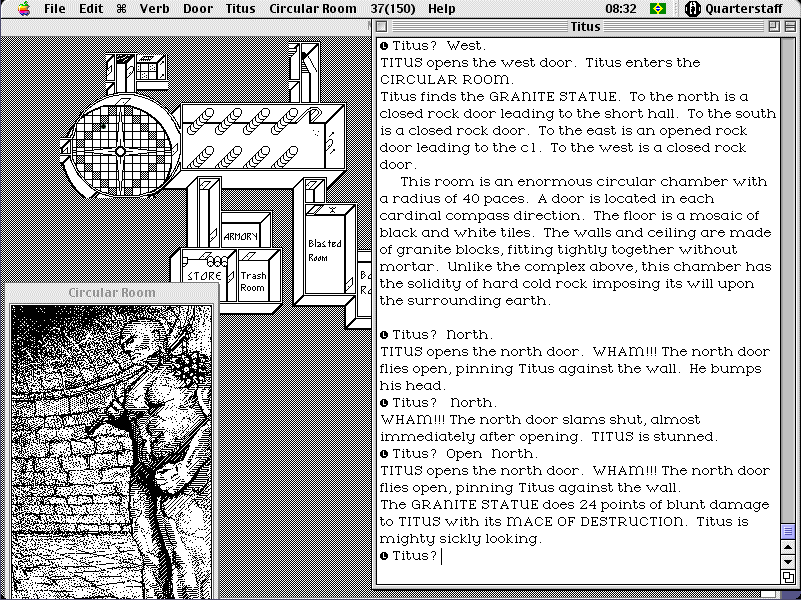Toggle the Titus window collapse box
The image size is (801, 600).
pyautogui.click(x=788, y=27)
